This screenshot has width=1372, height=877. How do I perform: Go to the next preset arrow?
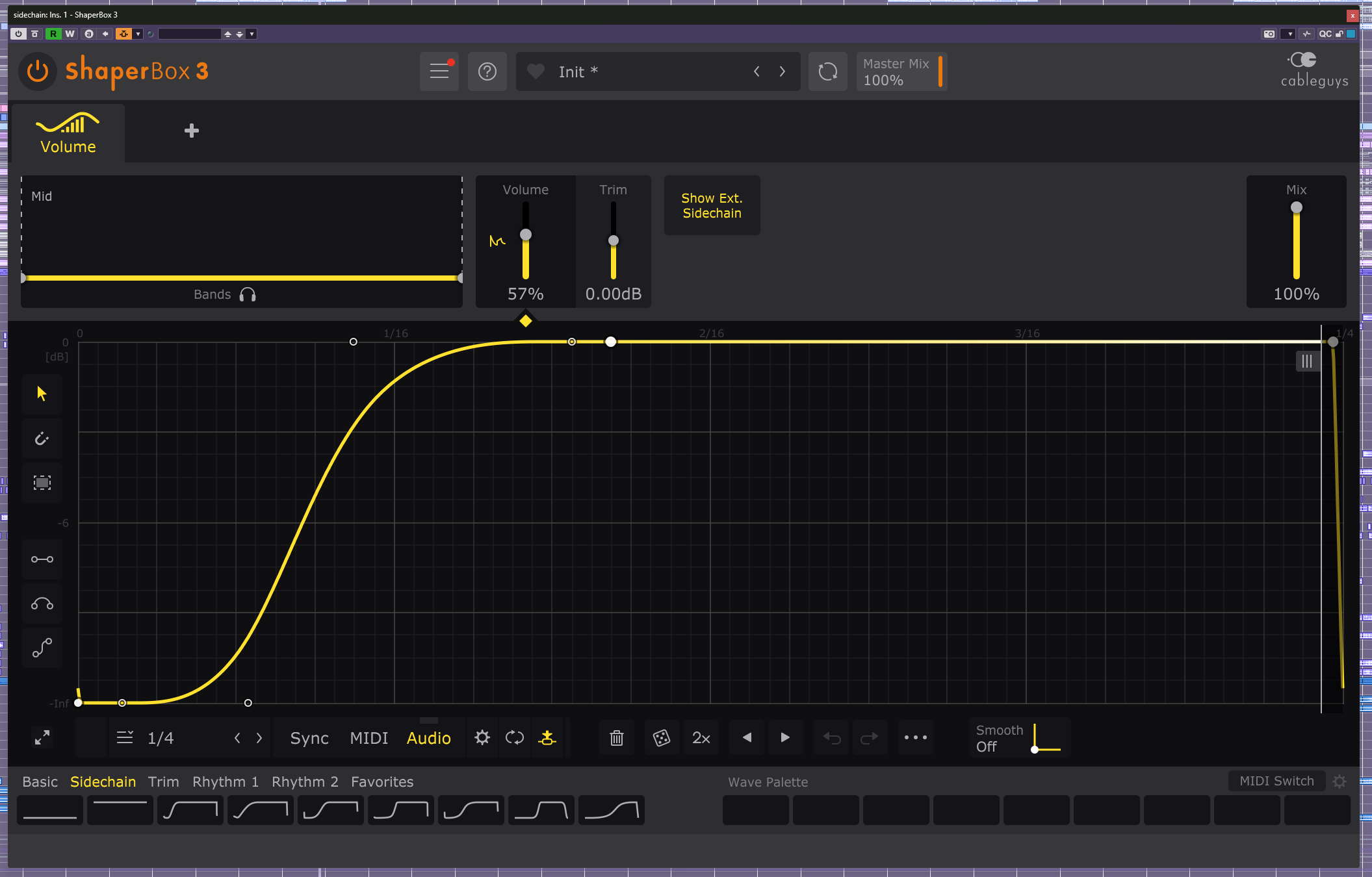pos(783,71)
